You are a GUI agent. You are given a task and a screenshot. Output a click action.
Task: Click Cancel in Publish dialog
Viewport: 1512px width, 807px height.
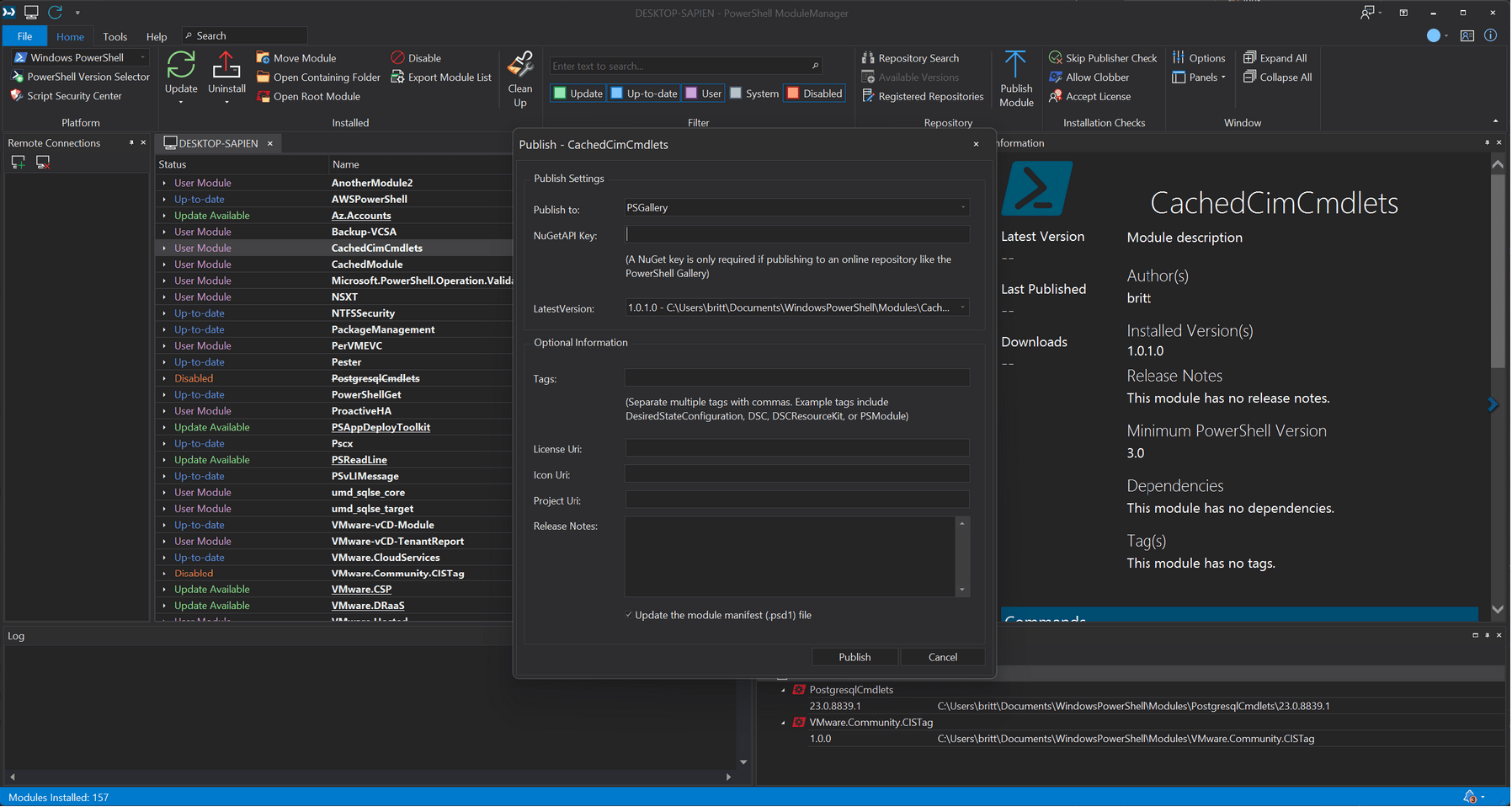942,657
